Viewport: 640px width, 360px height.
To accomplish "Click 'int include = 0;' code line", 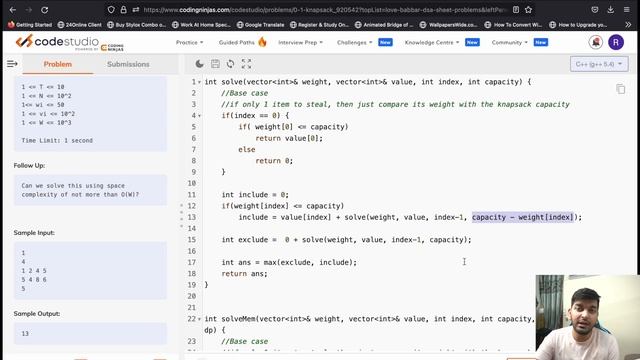I will click(255, 195).
